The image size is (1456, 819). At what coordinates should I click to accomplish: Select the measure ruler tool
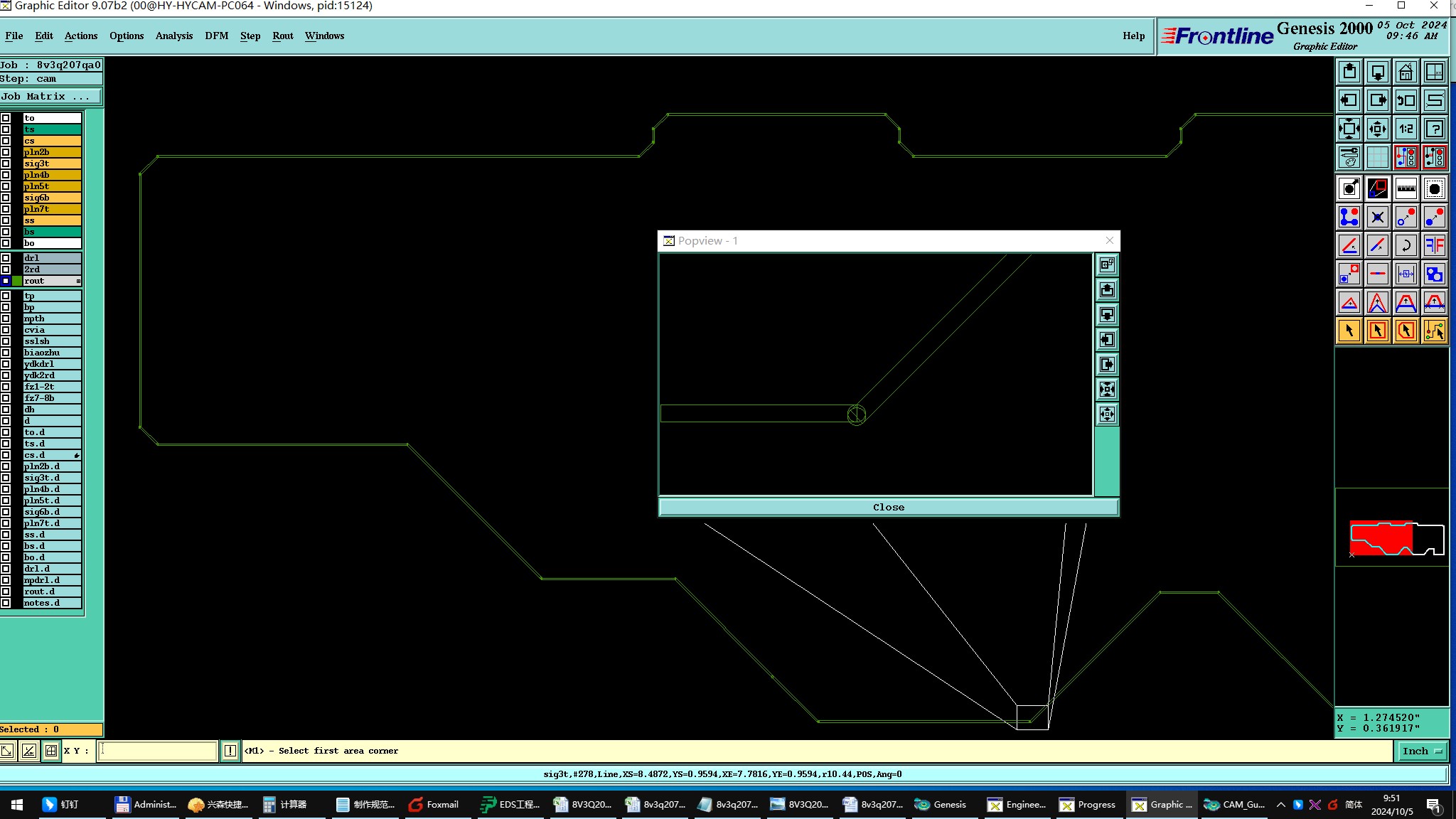(1406, 188)
